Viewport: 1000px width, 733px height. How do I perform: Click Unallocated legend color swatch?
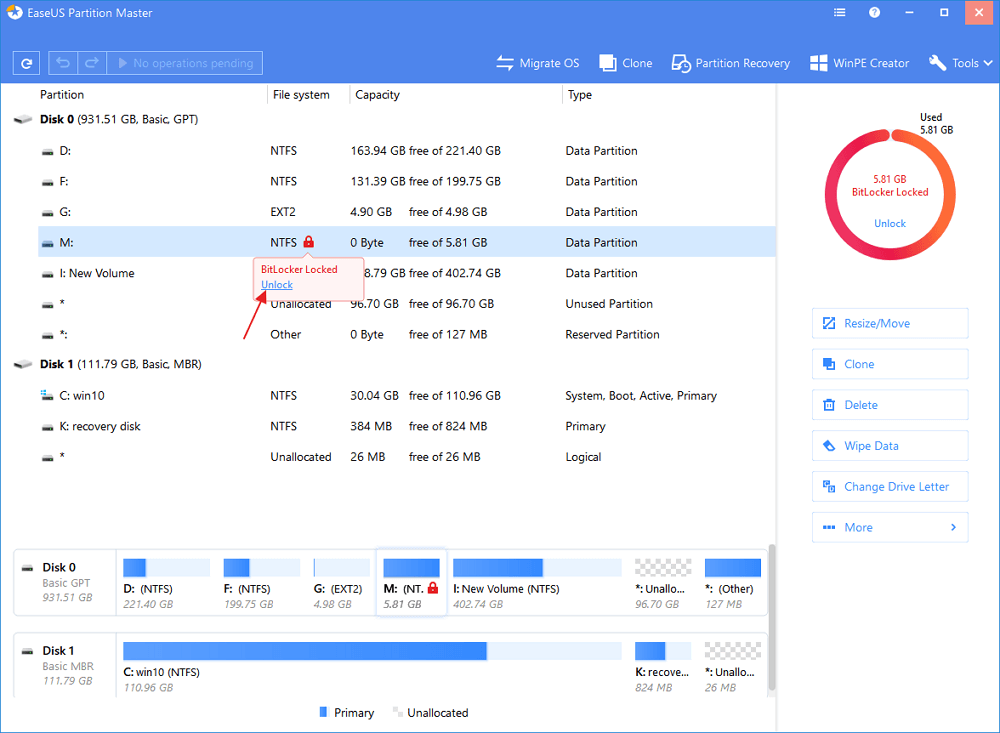[397, 712]
